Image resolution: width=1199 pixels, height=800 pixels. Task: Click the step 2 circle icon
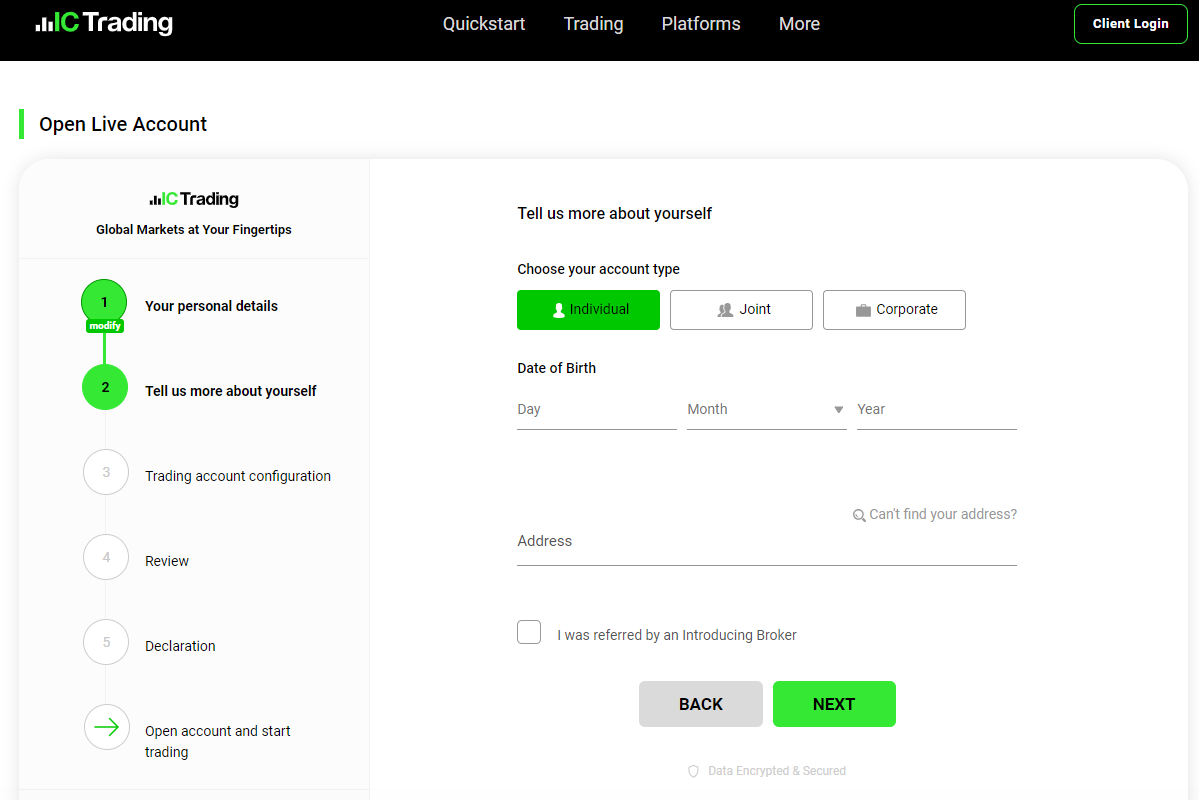click(105, 387)
